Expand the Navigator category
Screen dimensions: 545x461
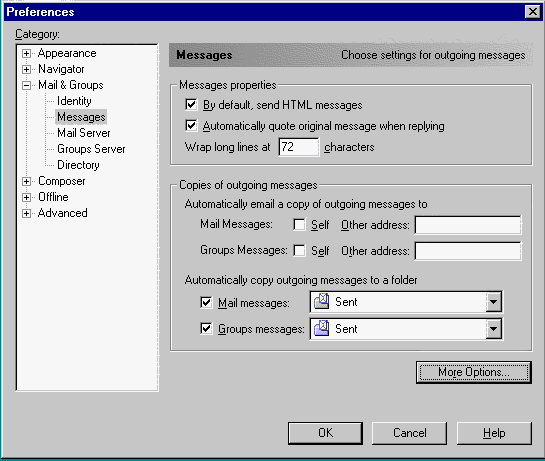pyautogui.click(x=26, y=69)
